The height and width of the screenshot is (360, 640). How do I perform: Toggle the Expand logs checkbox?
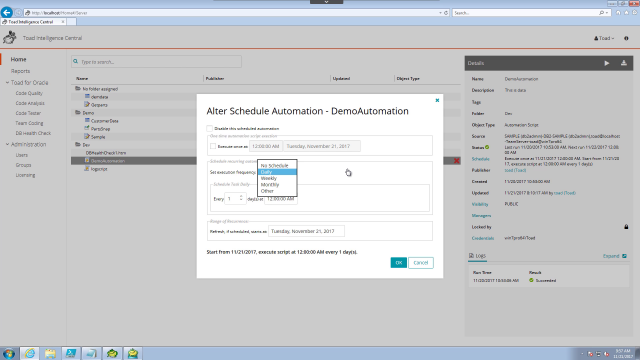pos(624,256)
